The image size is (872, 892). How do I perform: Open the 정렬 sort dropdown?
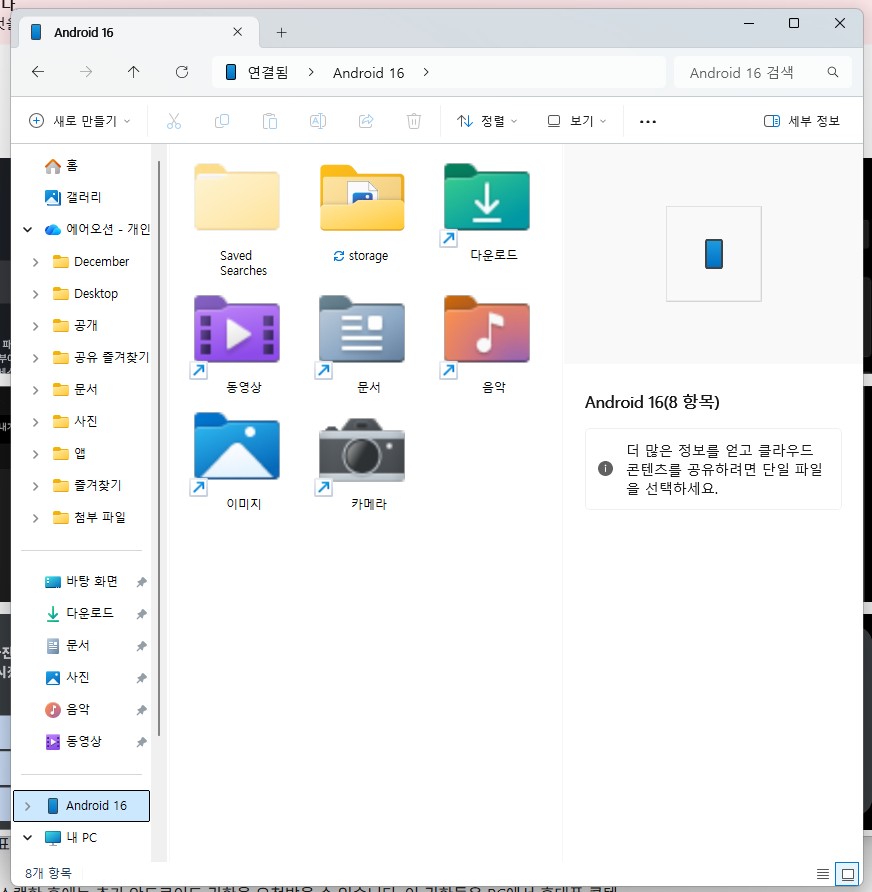tap(487, 121)
